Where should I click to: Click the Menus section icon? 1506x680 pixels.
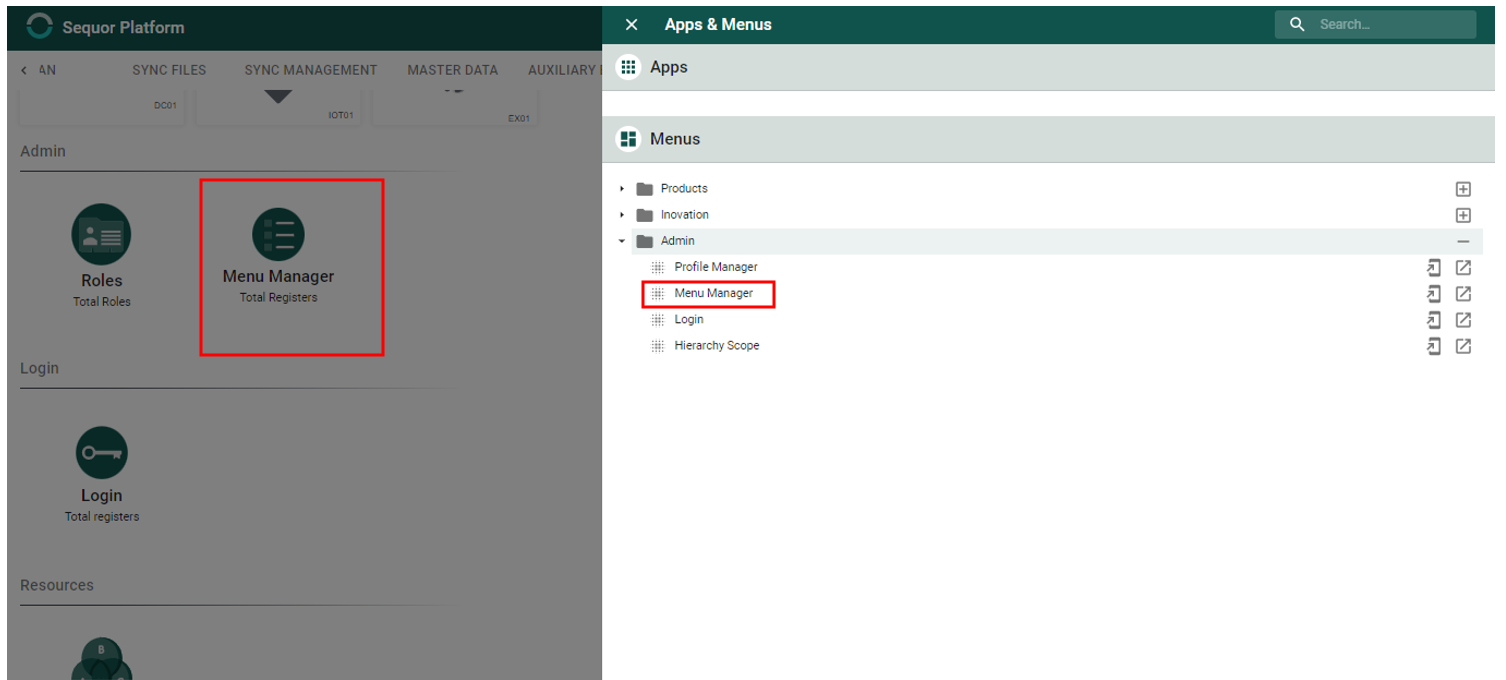628,139
